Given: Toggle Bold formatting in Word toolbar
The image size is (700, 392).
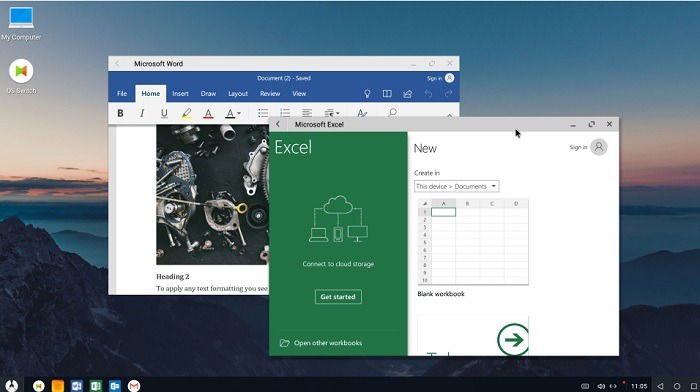Looking at the screenshot, I should pos(120,113).
